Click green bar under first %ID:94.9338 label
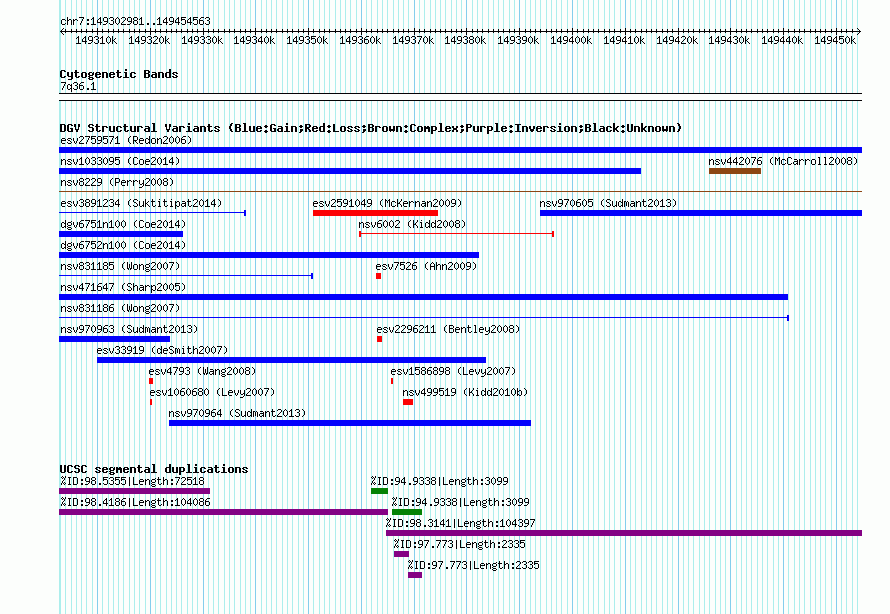 point(379,491)
